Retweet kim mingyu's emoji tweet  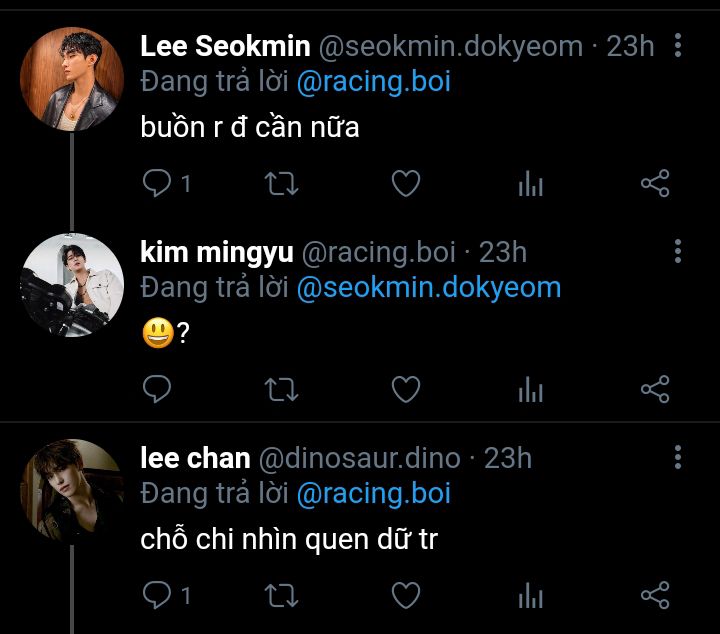point(281,389)
